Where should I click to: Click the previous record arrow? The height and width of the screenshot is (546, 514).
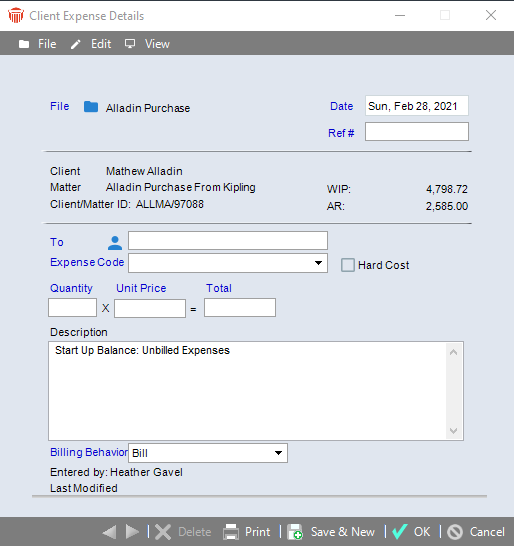(110, 532)
